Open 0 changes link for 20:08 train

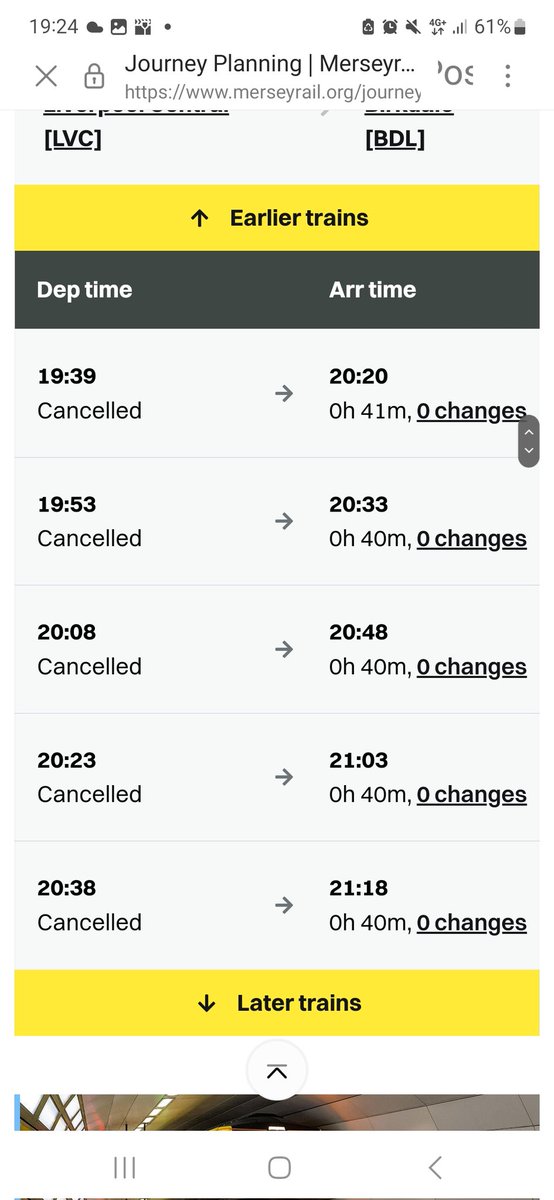[x=471, y=667]
